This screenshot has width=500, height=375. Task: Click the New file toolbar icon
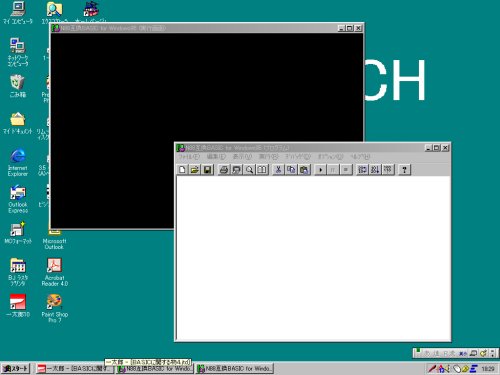(182, 170)
